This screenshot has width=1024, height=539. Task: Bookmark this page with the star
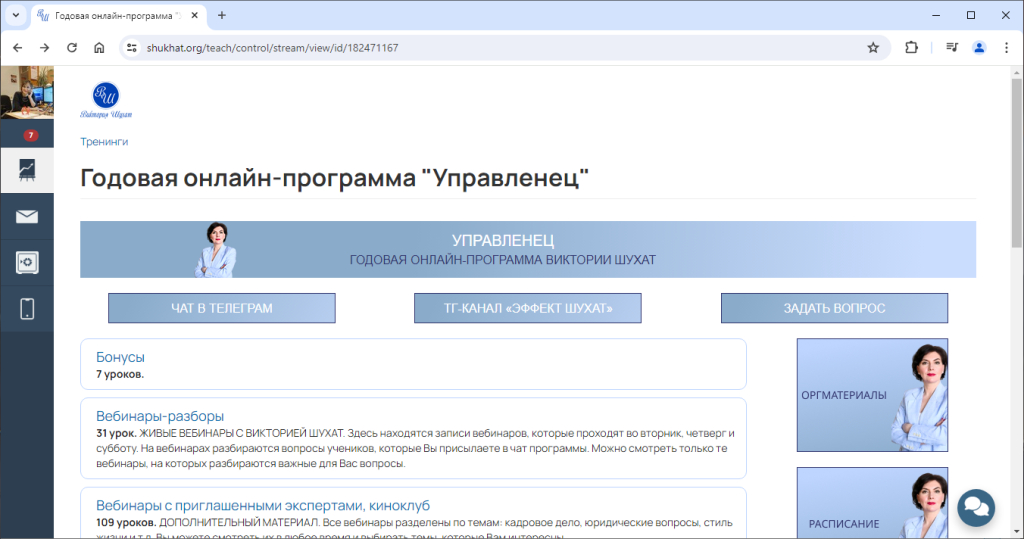(873, 48)
